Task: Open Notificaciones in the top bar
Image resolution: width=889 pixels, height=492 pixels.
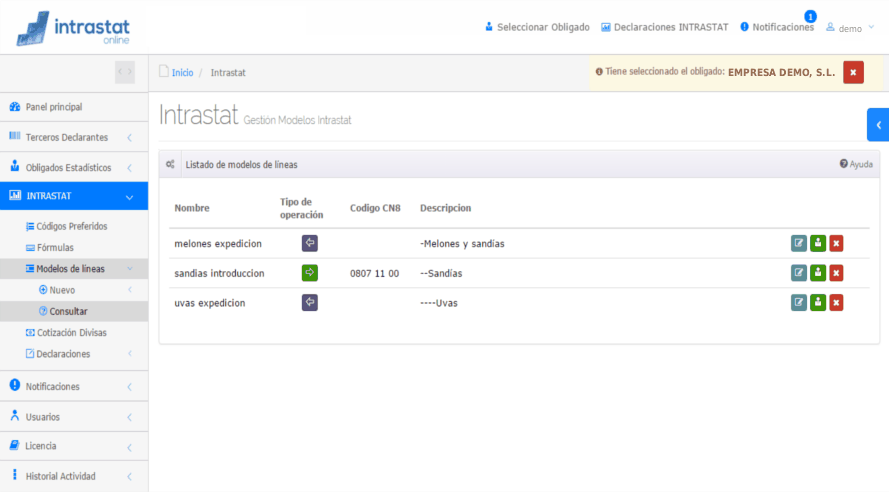Action: [777, 27]
